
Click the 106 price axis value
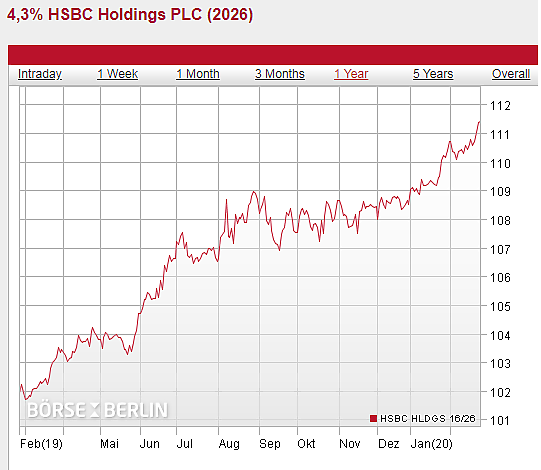click(x=500, y=277)
